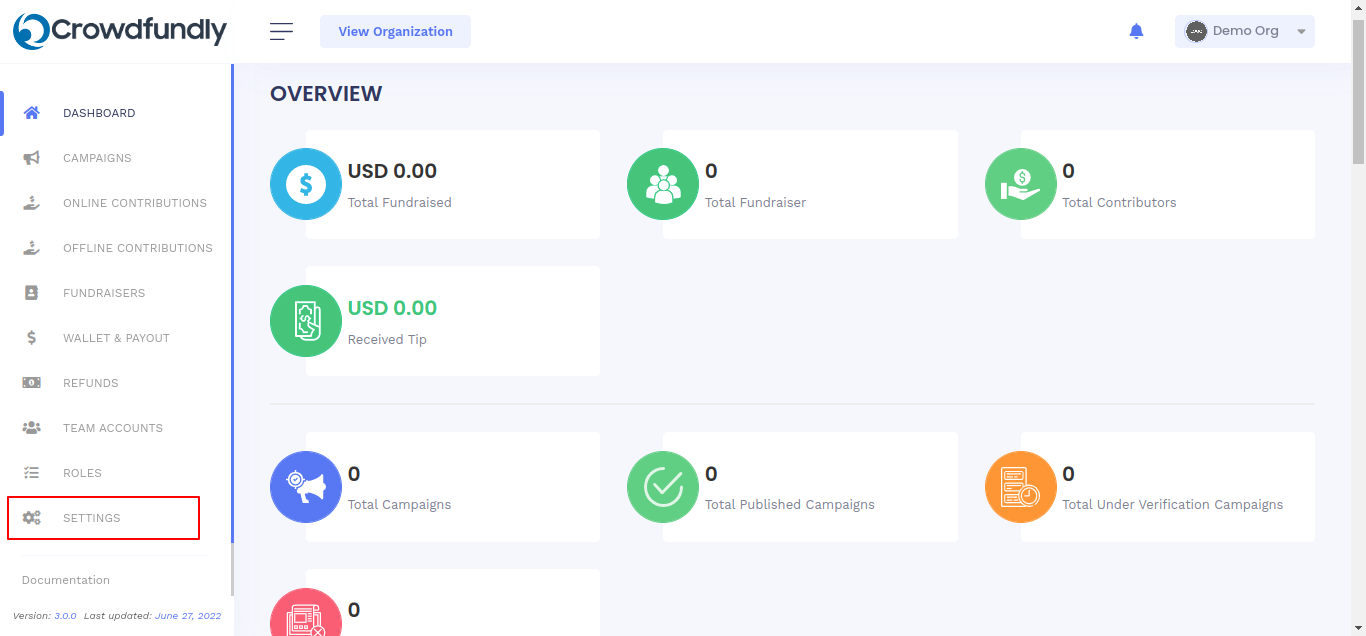Viewport: 1366px width, 636px height.
Task: Click the Total Campaigns label
Action: [x=399, y=505]
